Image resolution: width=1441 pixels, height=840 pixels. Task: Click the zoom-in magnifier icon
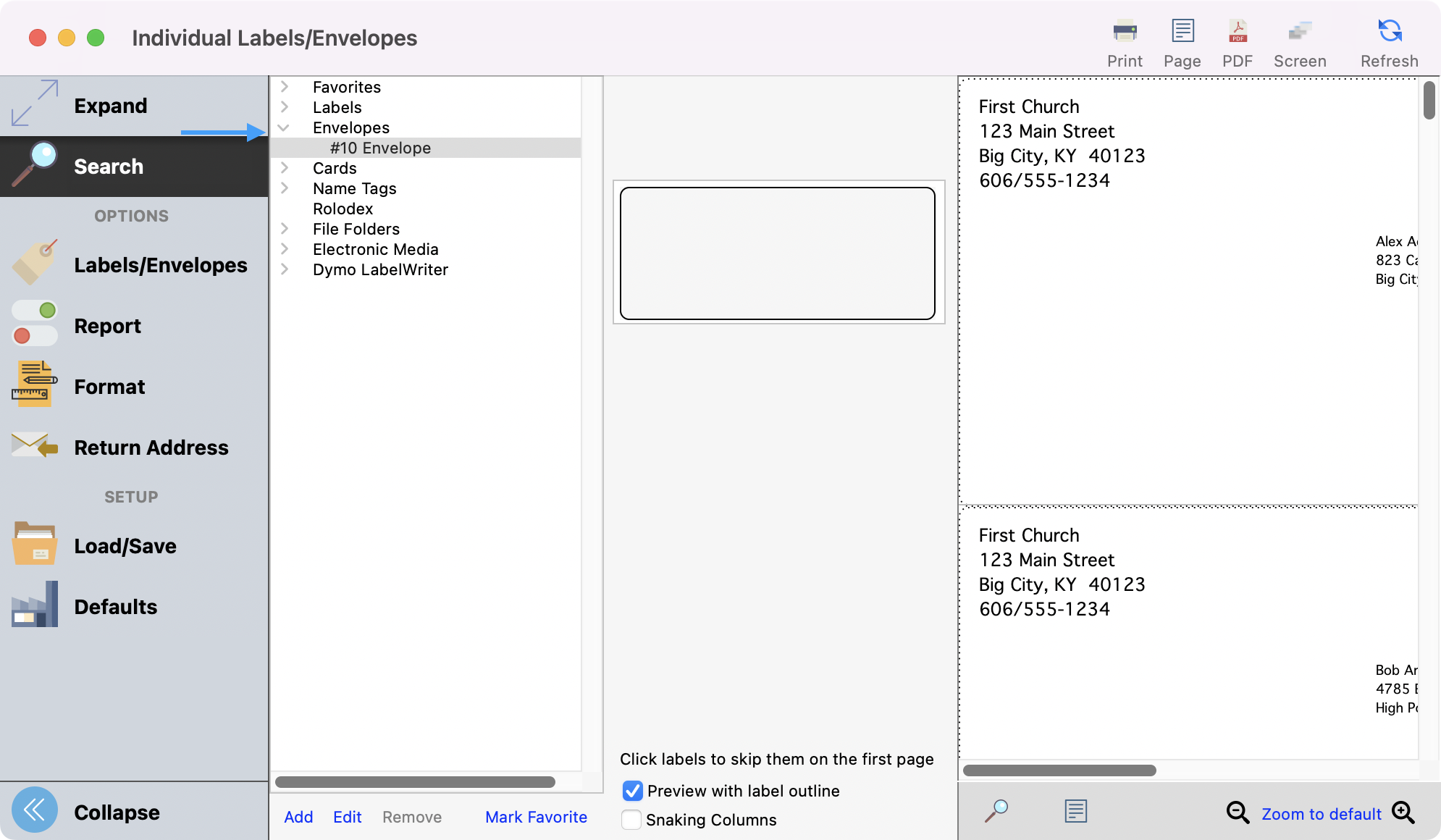pyautogui.click(x=1403, y=812)
